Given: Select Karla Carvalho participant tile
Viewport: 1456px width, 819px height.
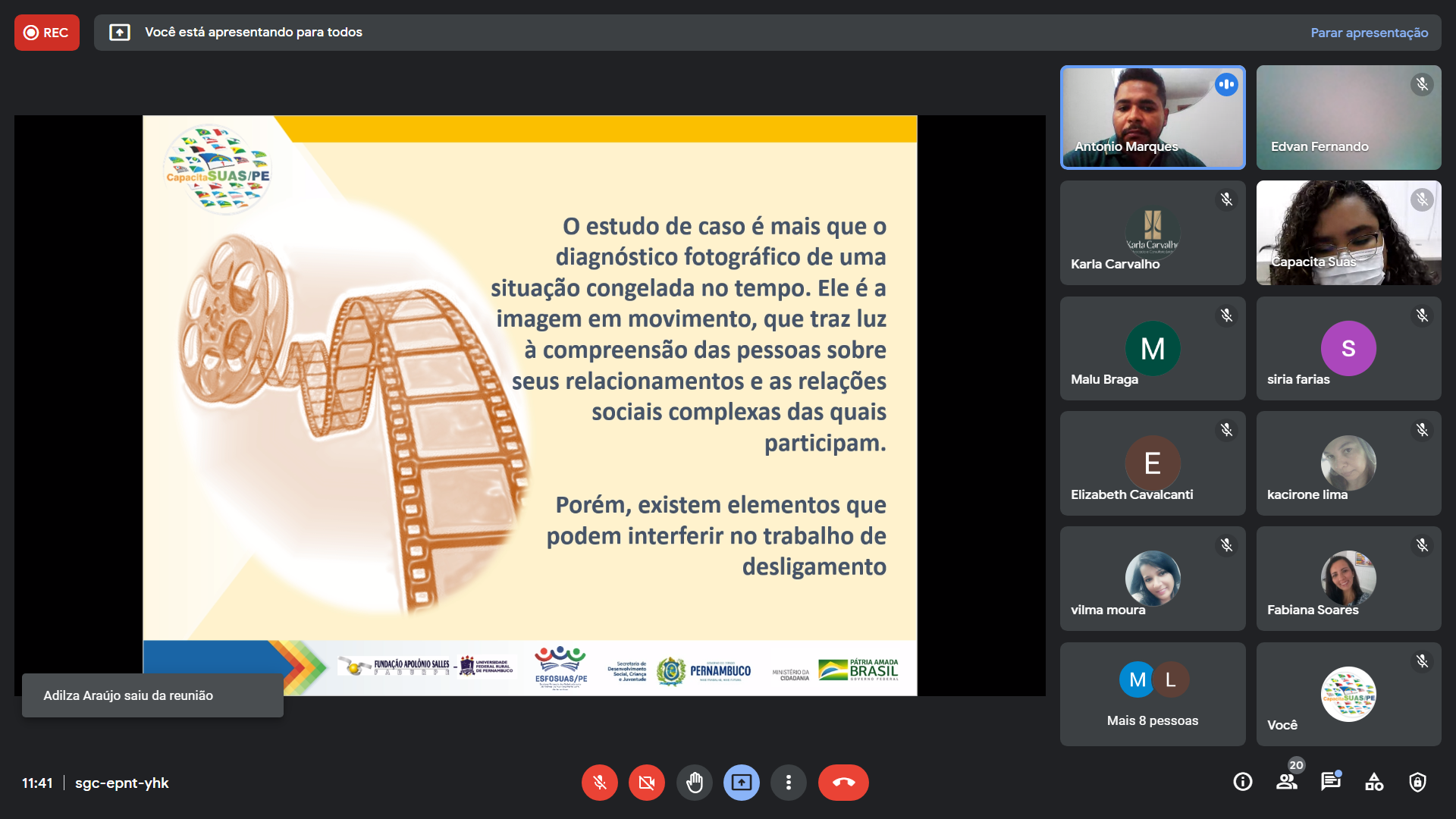Looking at the screenshot, I should (x=1152, y=233).
